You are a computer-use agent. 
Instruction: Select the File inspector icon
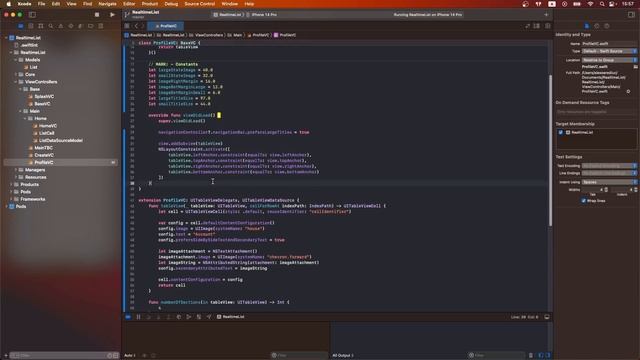pyautogui.click(x=587, y=26)
